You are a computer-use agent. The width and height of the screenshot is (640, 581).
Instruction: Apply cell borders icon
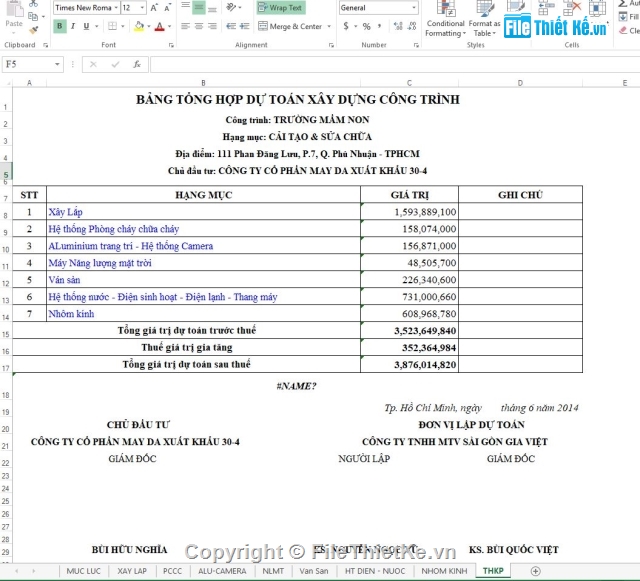[x=112, y=26]
